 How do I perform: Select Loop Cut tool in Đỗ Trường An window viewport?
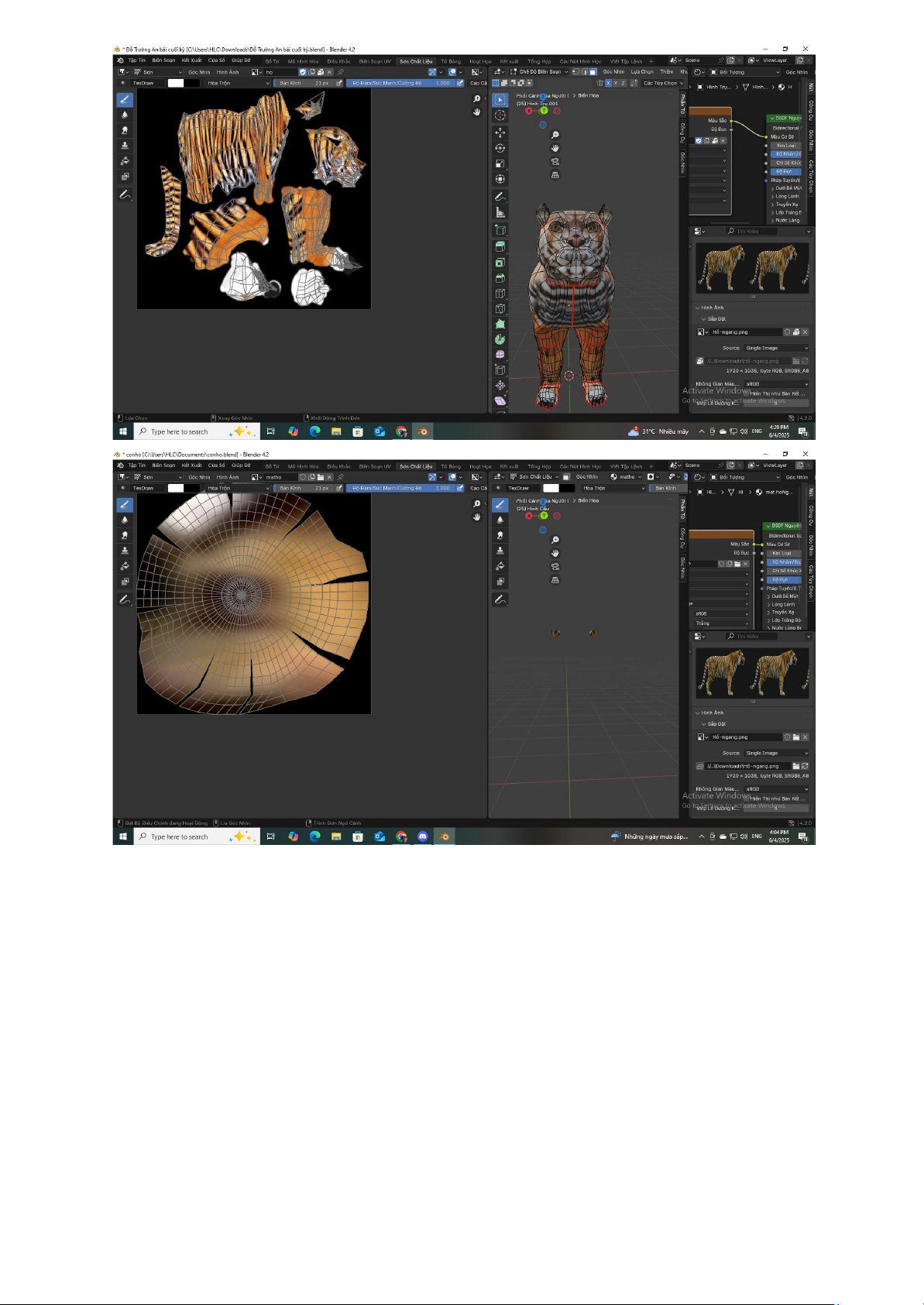500,294
